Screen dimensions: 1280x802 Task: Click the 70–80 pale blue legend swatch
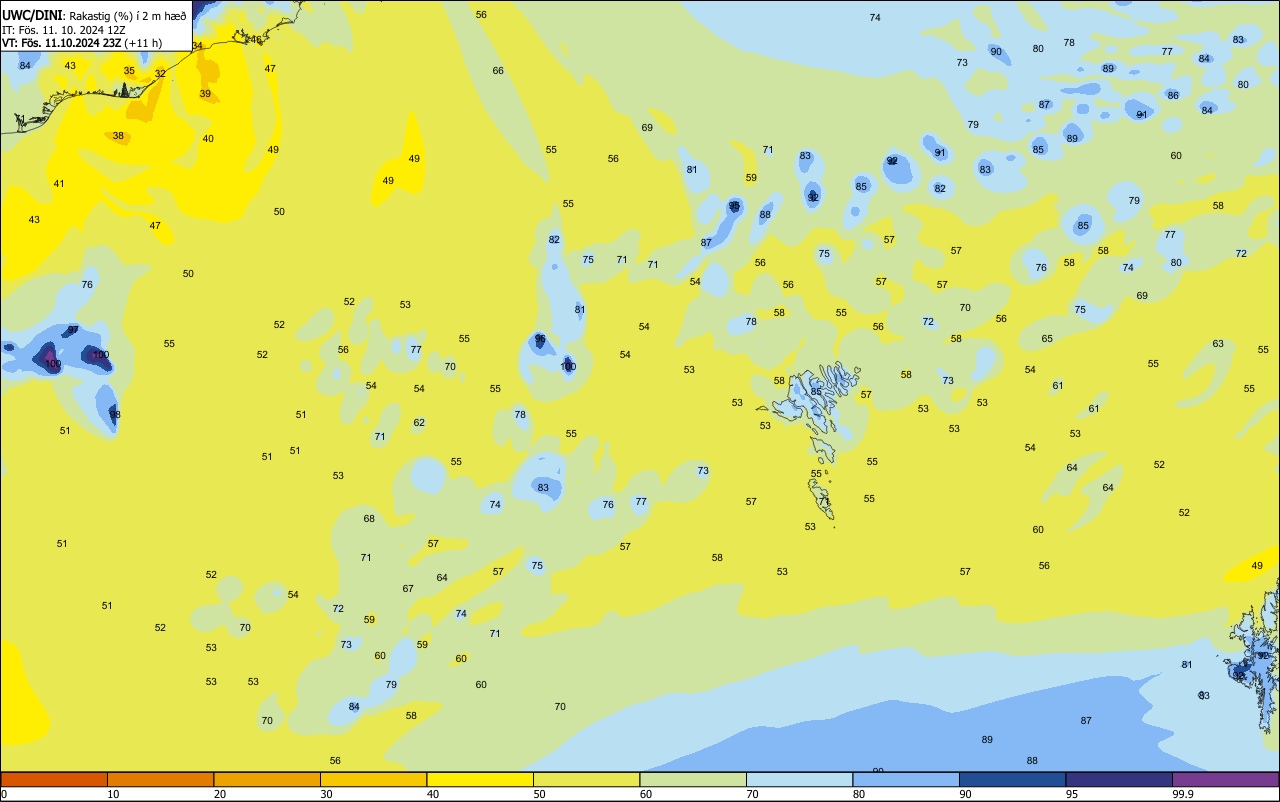pyautogui.click(x=799, y=779)
